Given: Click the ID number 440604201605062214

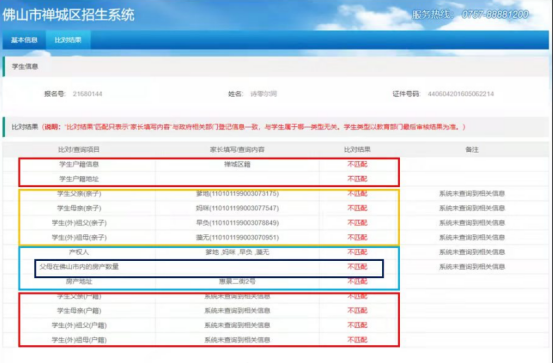Looking at the screenshot, I should coord(461,94).
